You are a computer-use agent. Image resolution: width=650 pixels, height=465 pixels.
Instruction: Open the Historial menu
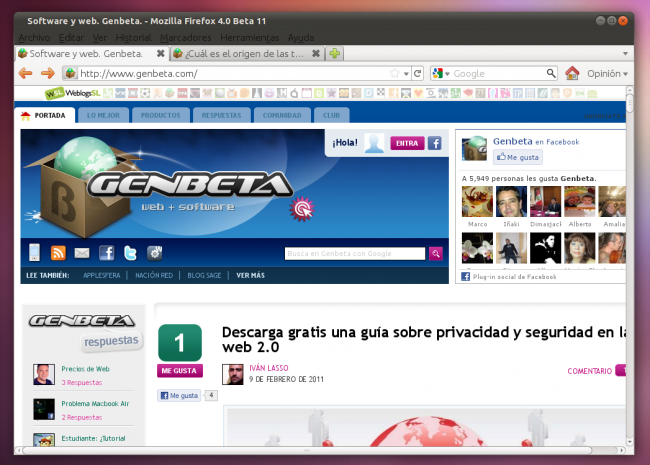pos(133,38)
